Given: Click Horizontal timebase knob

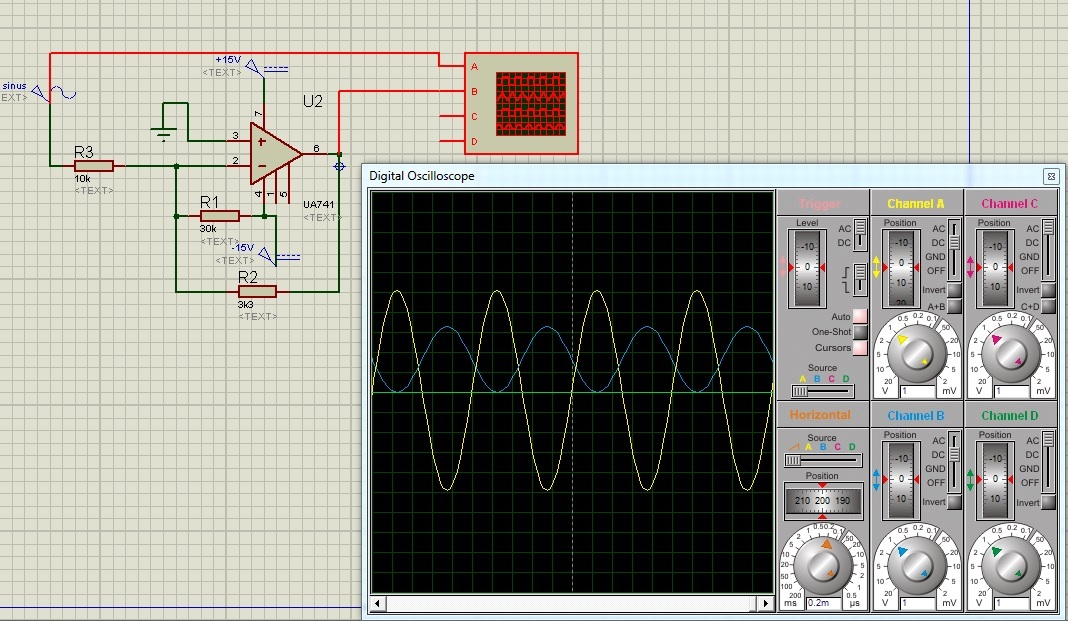Looking at the screenshot, I should click(x=823, y=564).
